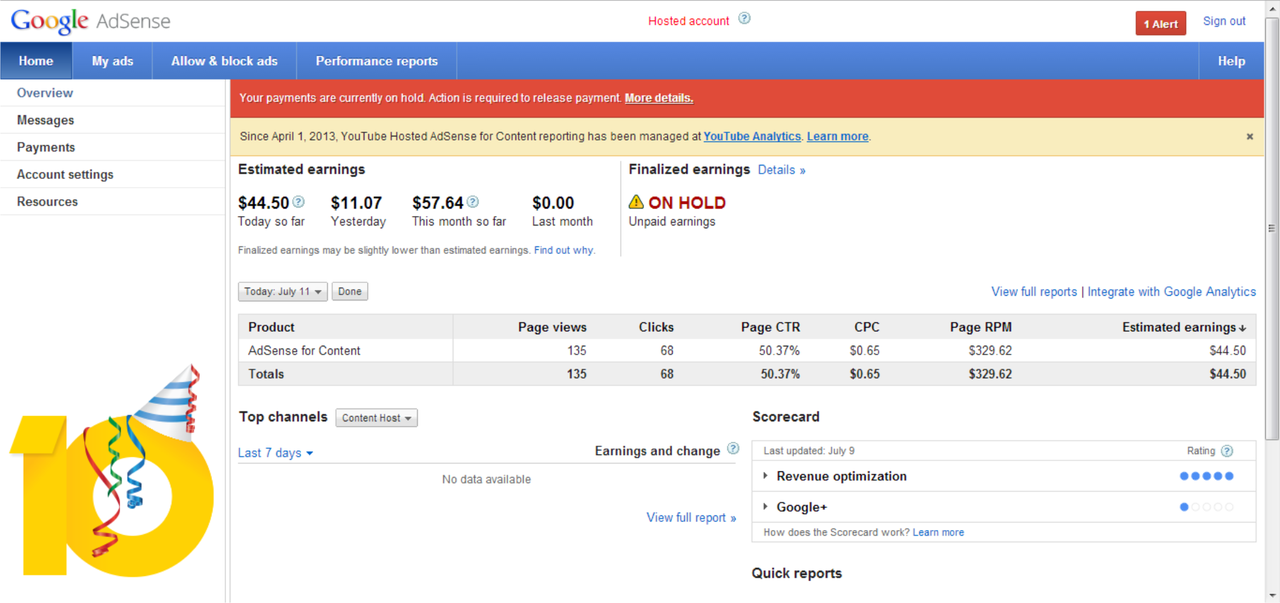The image size is (1280, 603).
Task: Click the Totals row label
Action: point(266,374)
